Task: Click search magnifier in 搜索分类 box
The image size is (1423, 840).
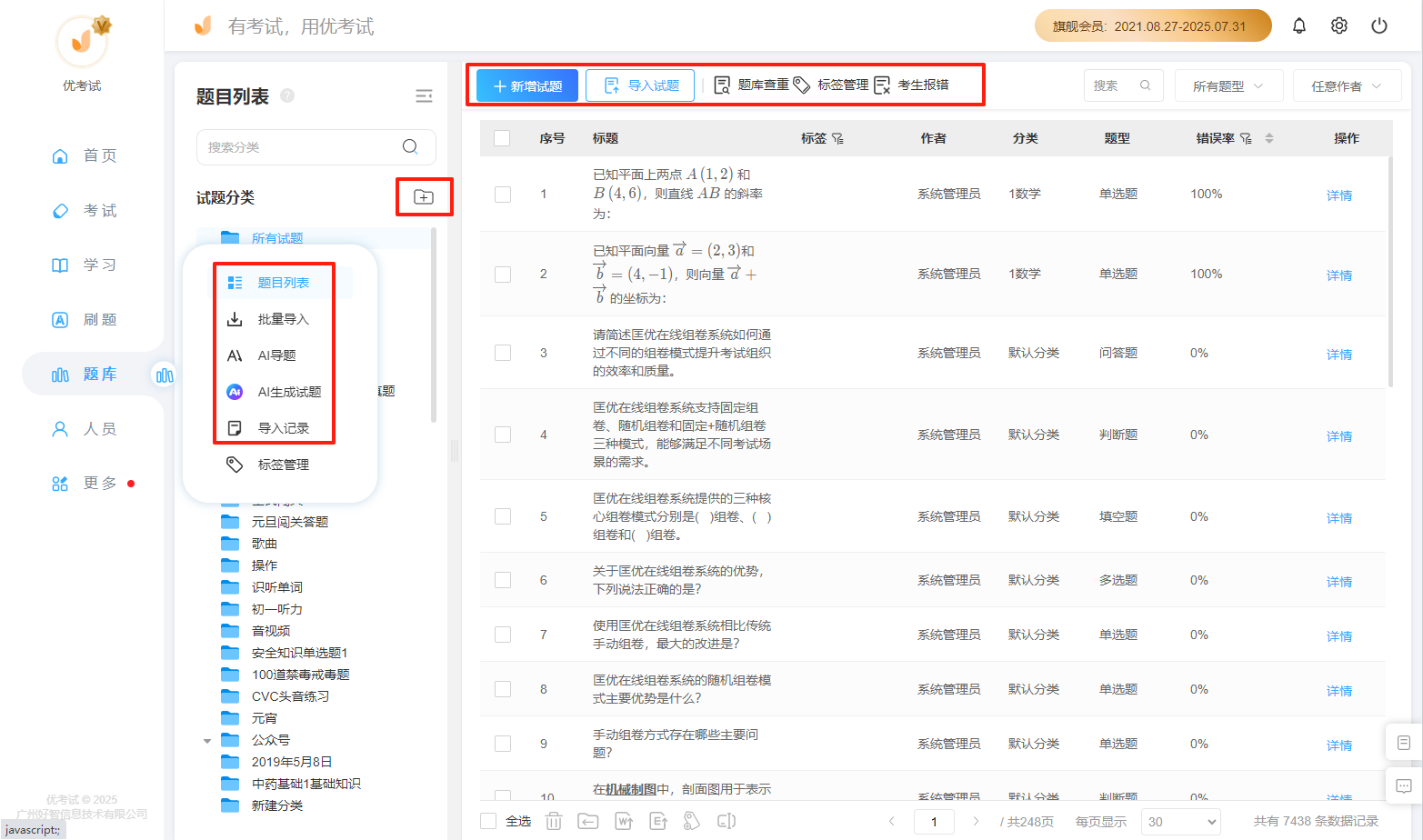Action: click(410, 146)
